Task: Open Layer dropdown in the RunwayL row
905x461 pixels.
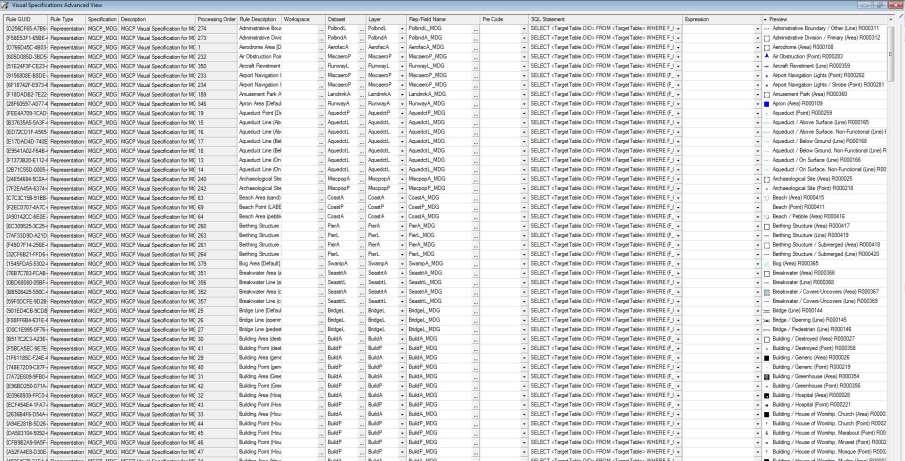Action: click(402, 66)
